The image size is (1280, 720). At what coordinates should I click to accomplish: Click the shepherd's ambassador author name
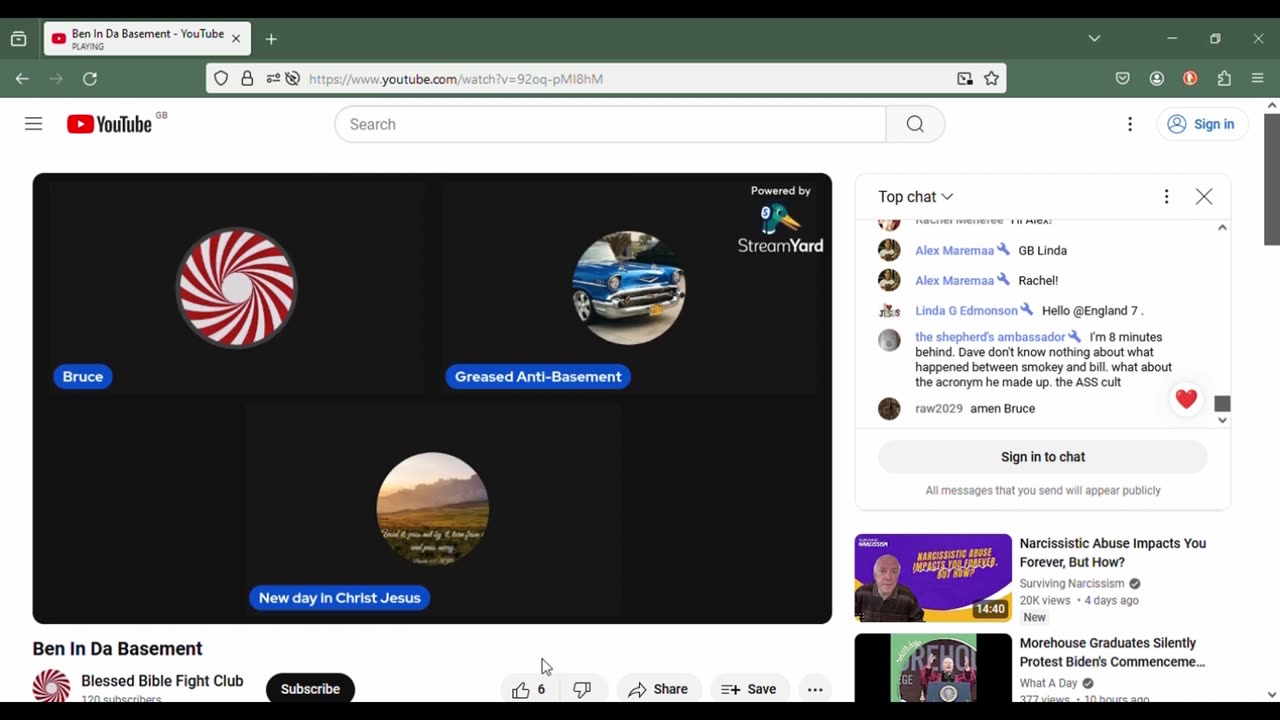(990, 337)
